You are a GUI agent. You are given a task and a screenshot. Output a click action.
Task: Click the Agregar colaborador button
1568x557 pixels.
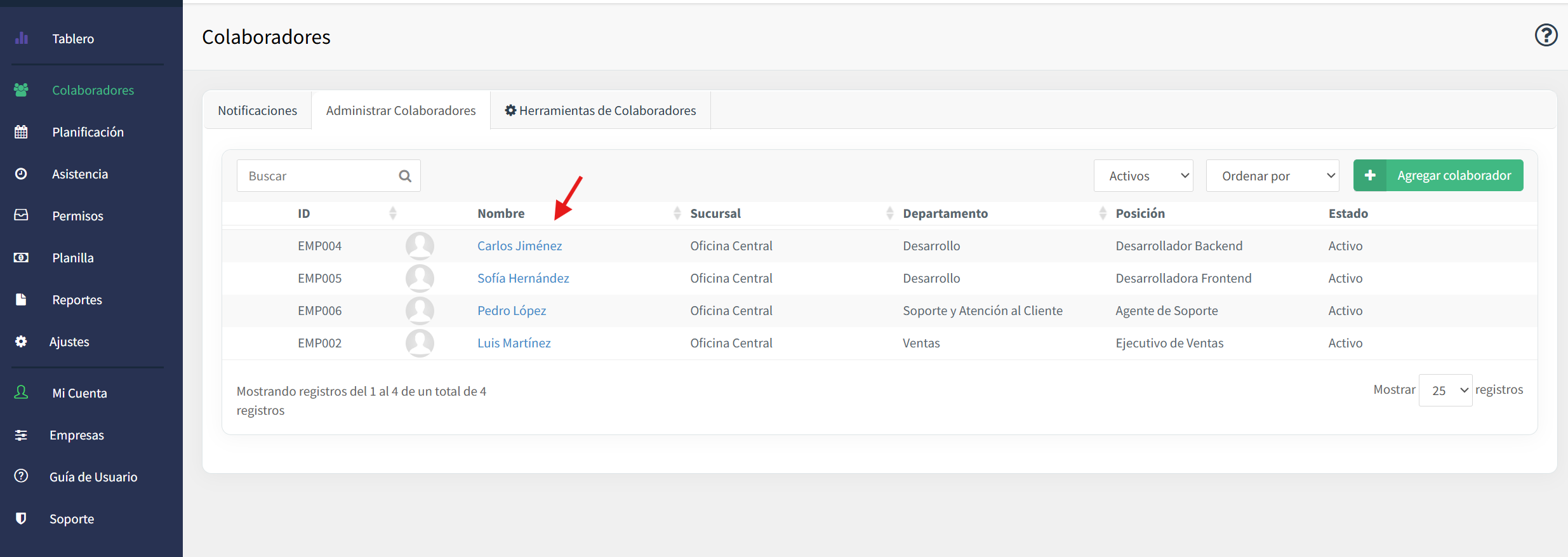(1438, 175)
